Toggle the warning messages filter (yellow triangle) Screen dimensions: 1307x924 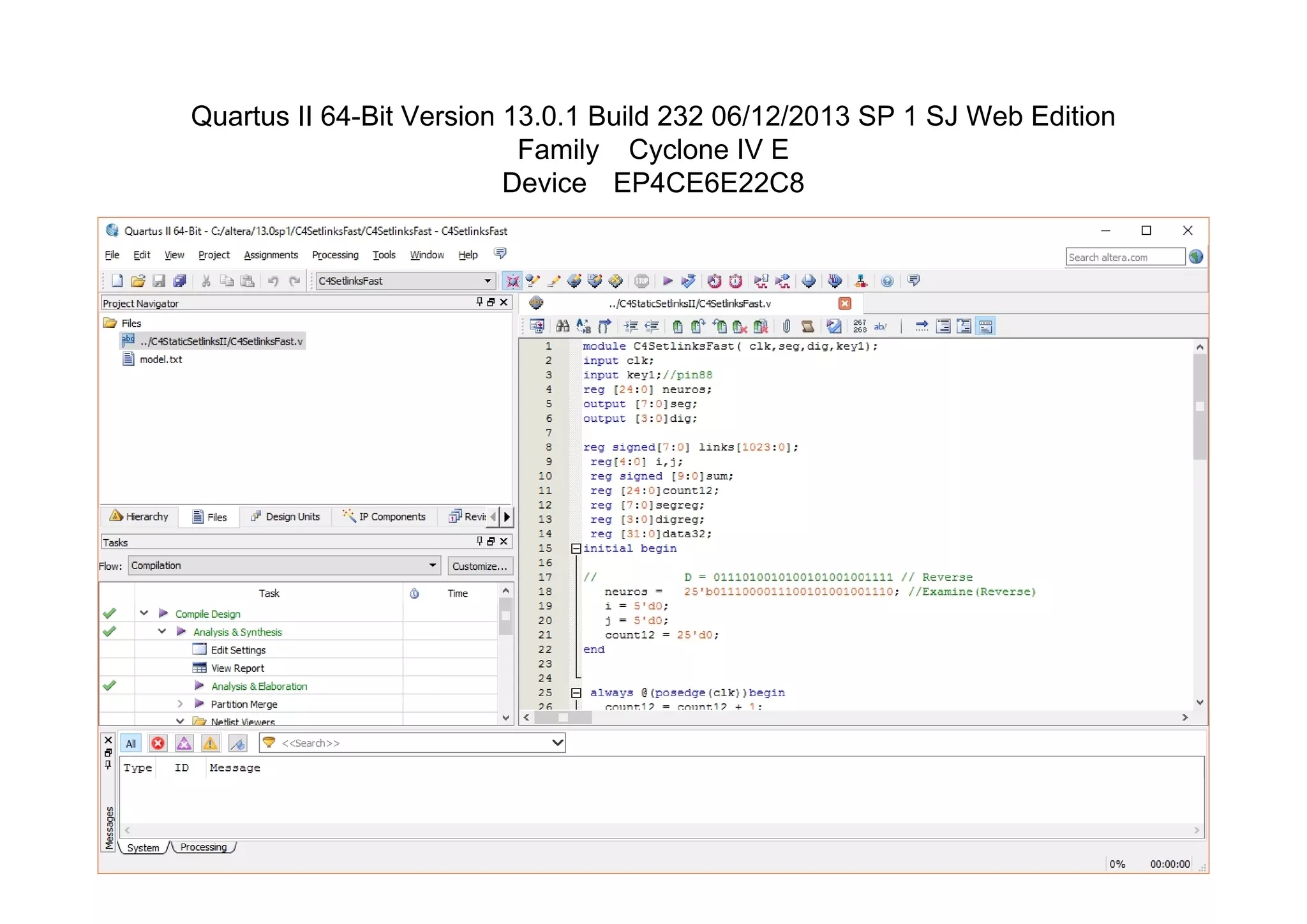point(210,743)
